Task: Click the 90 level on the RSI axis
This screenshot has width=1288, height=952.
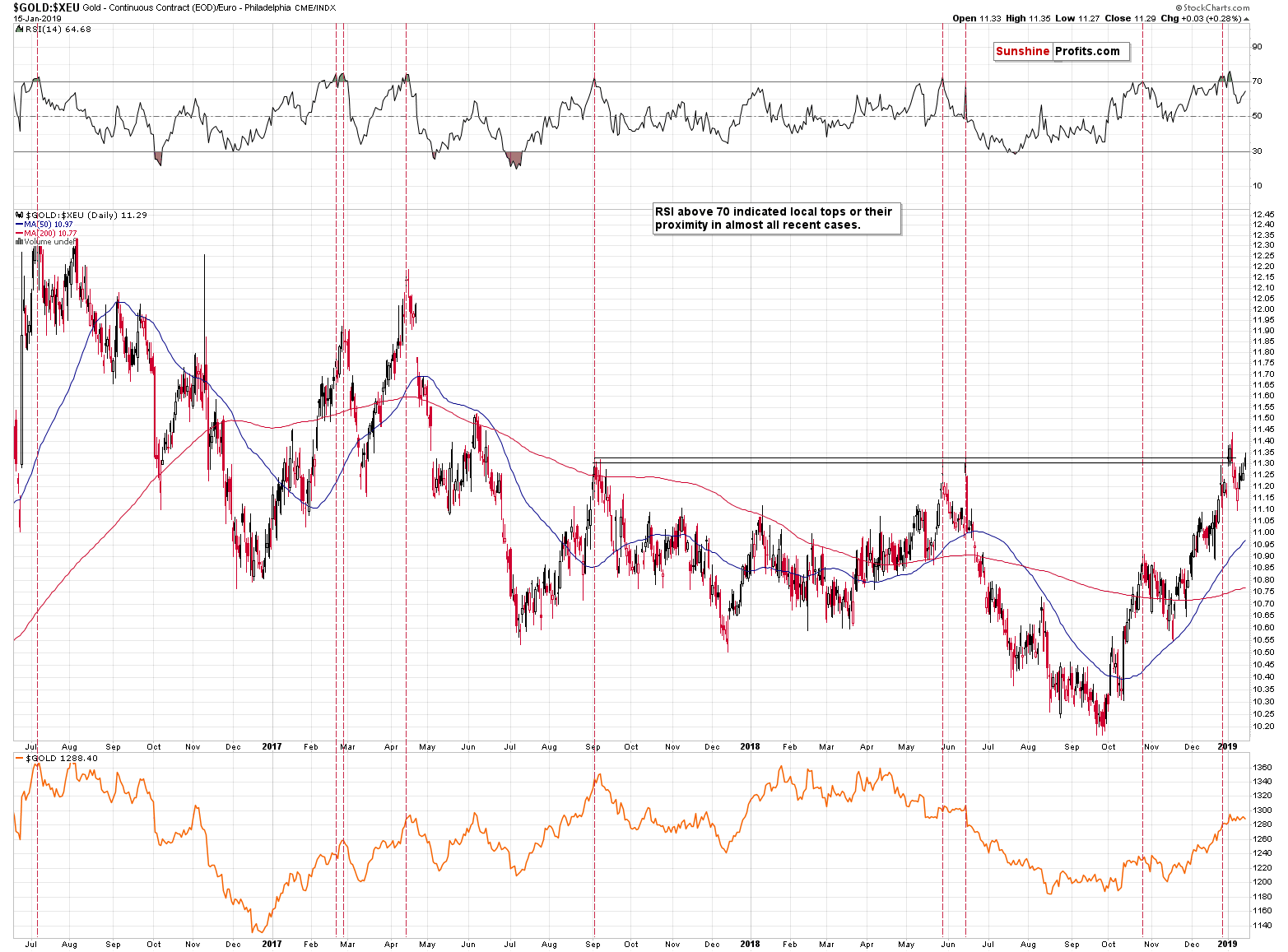Action: (1257, 47)
